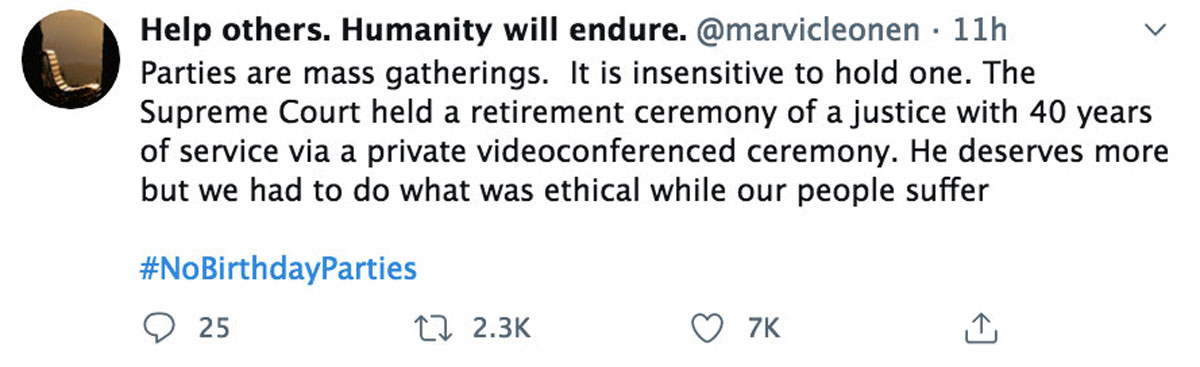The image size is (1200, 367).
Task: Open the tweet via the 11h timestamp
Action: (980, 32)
